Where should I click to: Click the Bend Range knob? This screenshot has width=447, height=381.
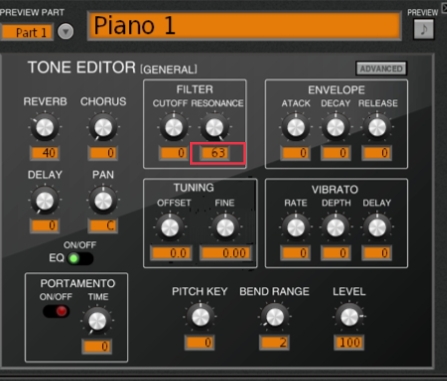pos(275,317)
